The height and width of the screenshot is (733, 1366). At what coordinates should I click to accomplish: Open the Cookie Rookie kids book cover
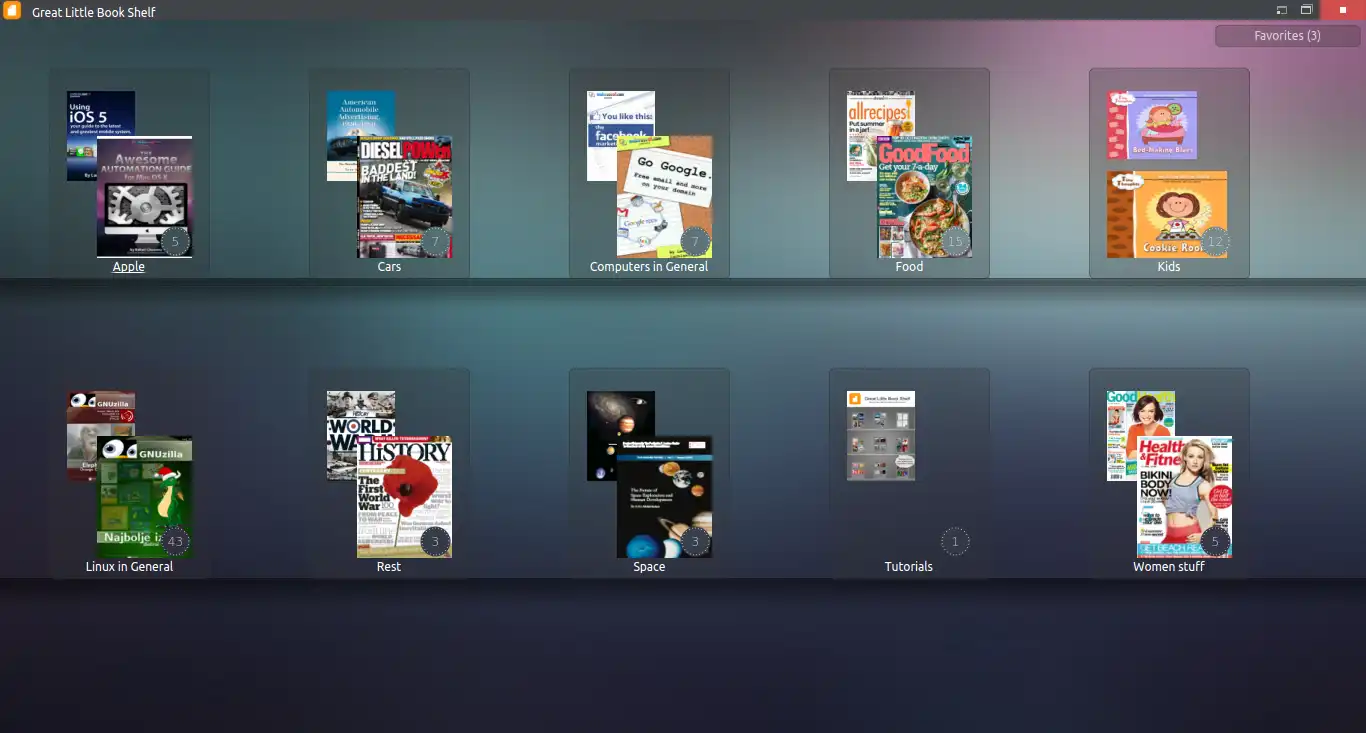[x=1167, y=214]
